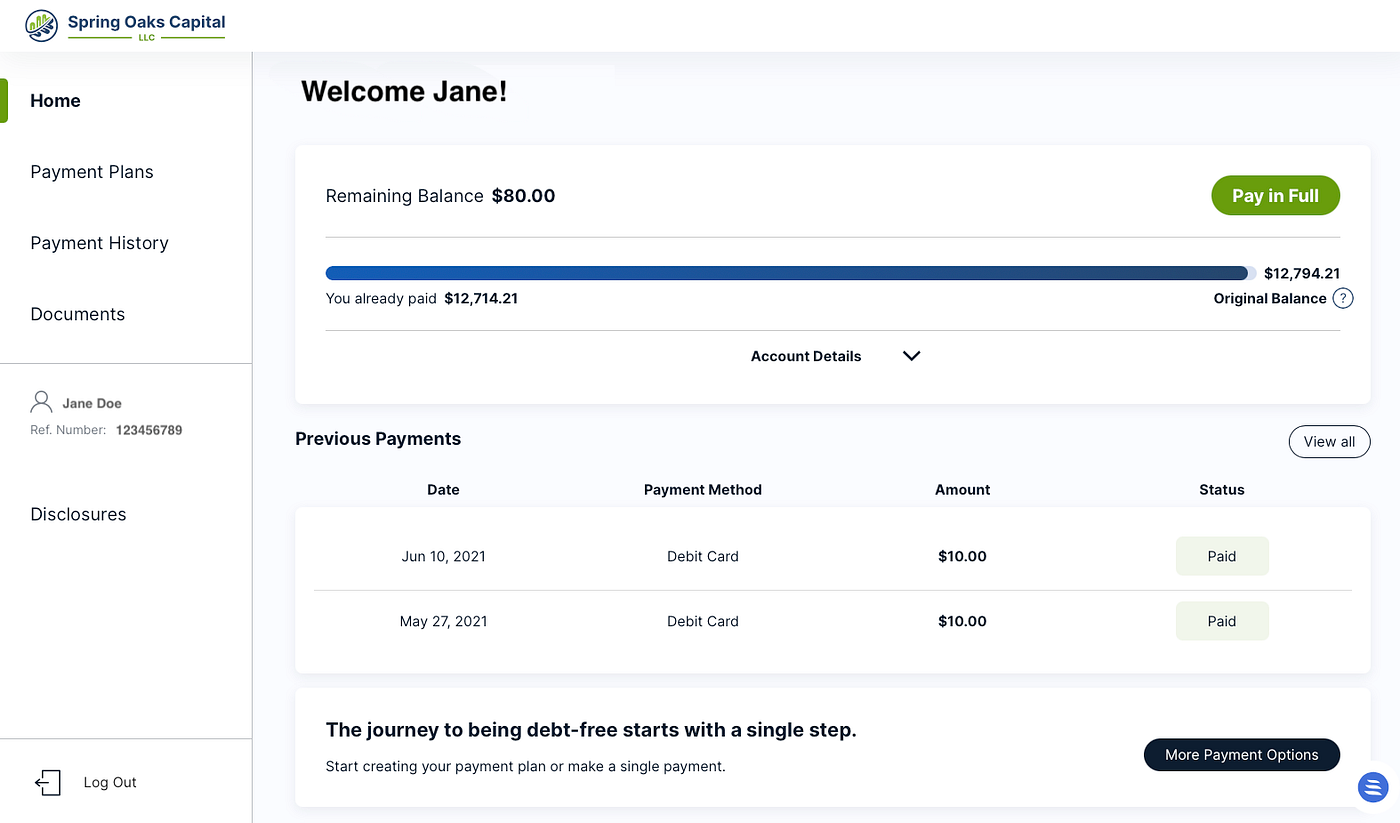Click View all previous payments button
Viewport: 1400px width, 823px height.
[x=1329, y=441]
